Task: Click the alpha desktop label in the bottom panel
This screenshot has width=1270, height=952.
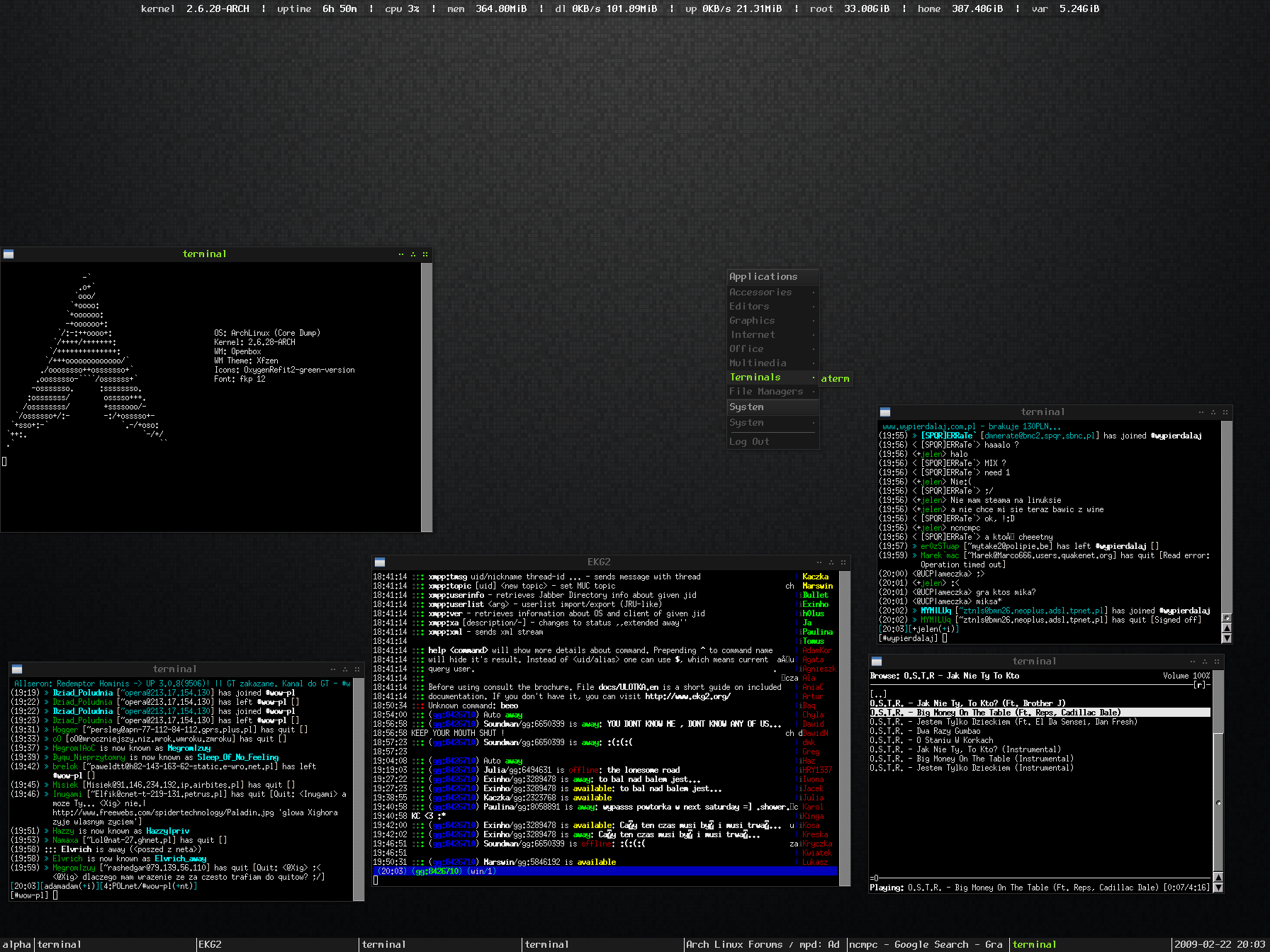Action: [17, 945]
